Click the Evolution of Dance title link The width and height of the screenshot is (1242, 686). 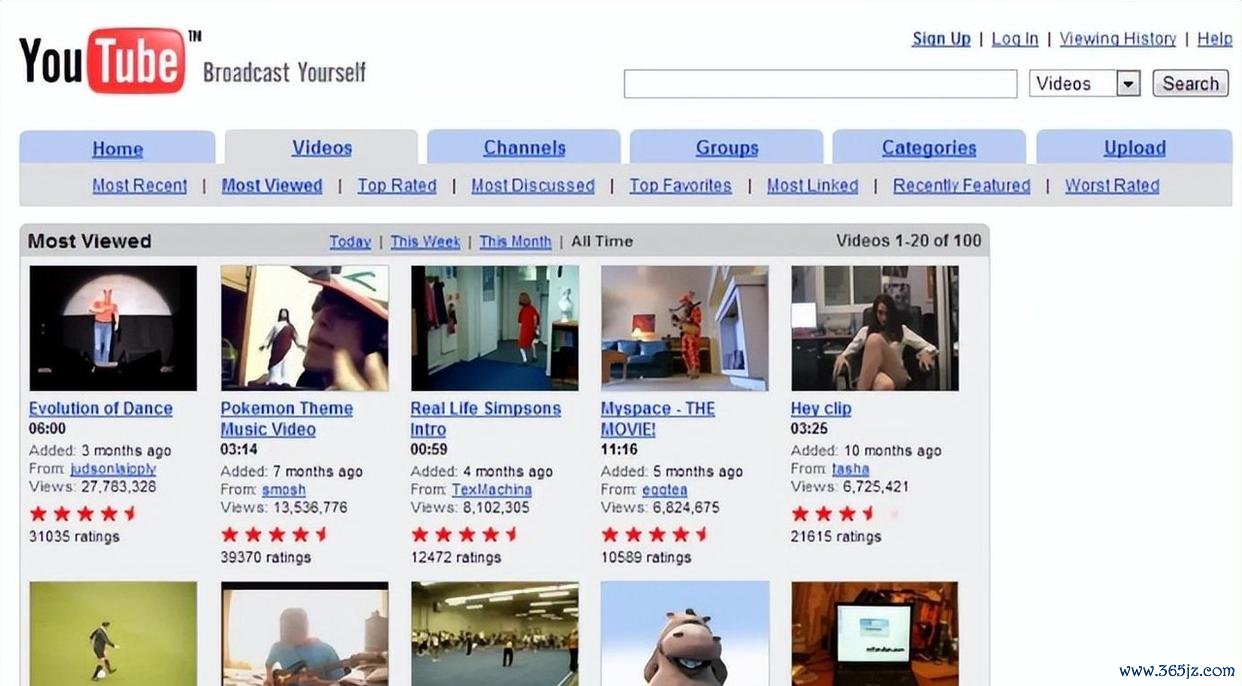click(x=101, y=408)
